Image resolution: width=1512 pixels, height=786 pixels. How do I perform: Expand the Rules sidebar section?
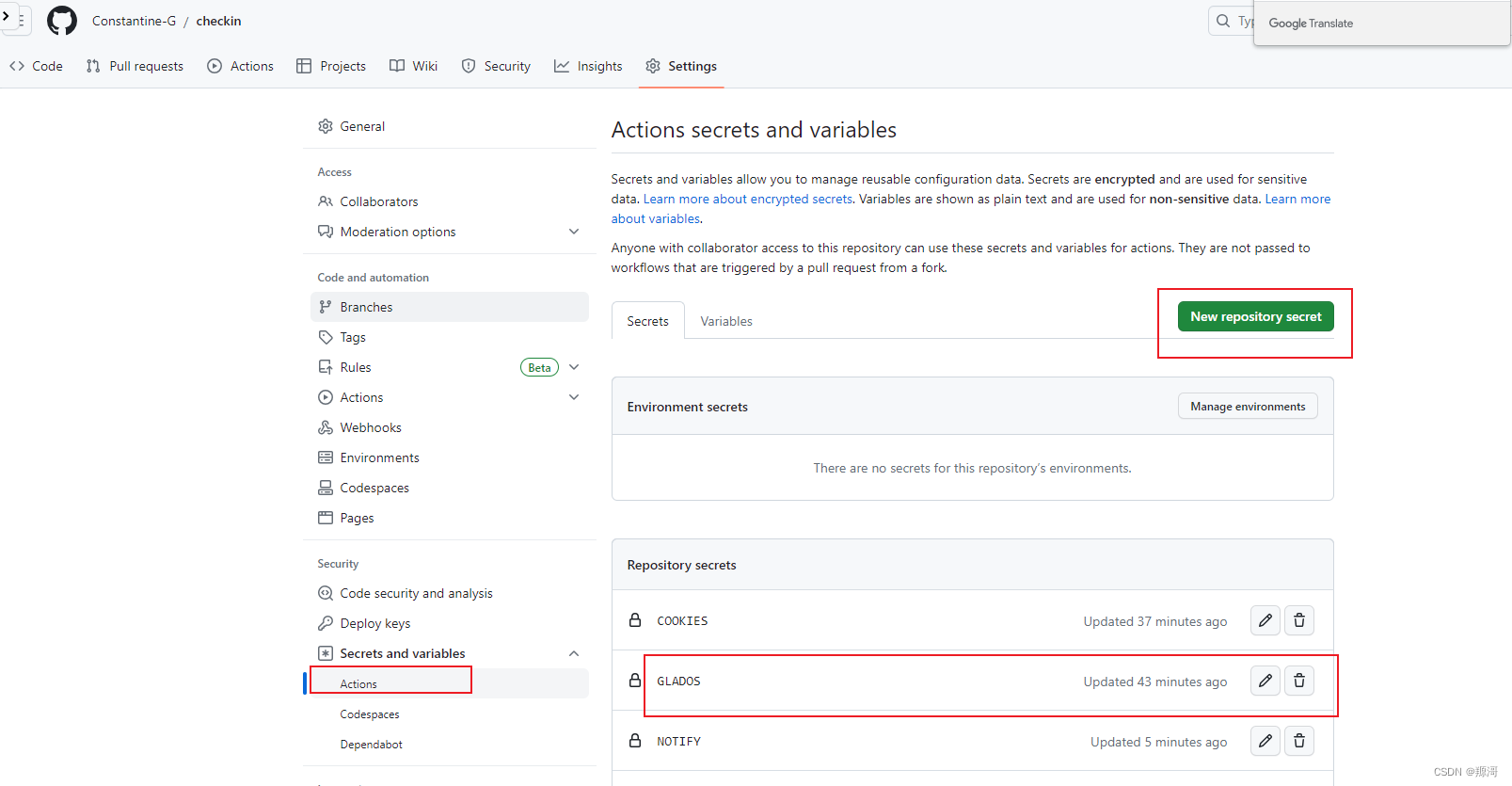pos(574,367)
